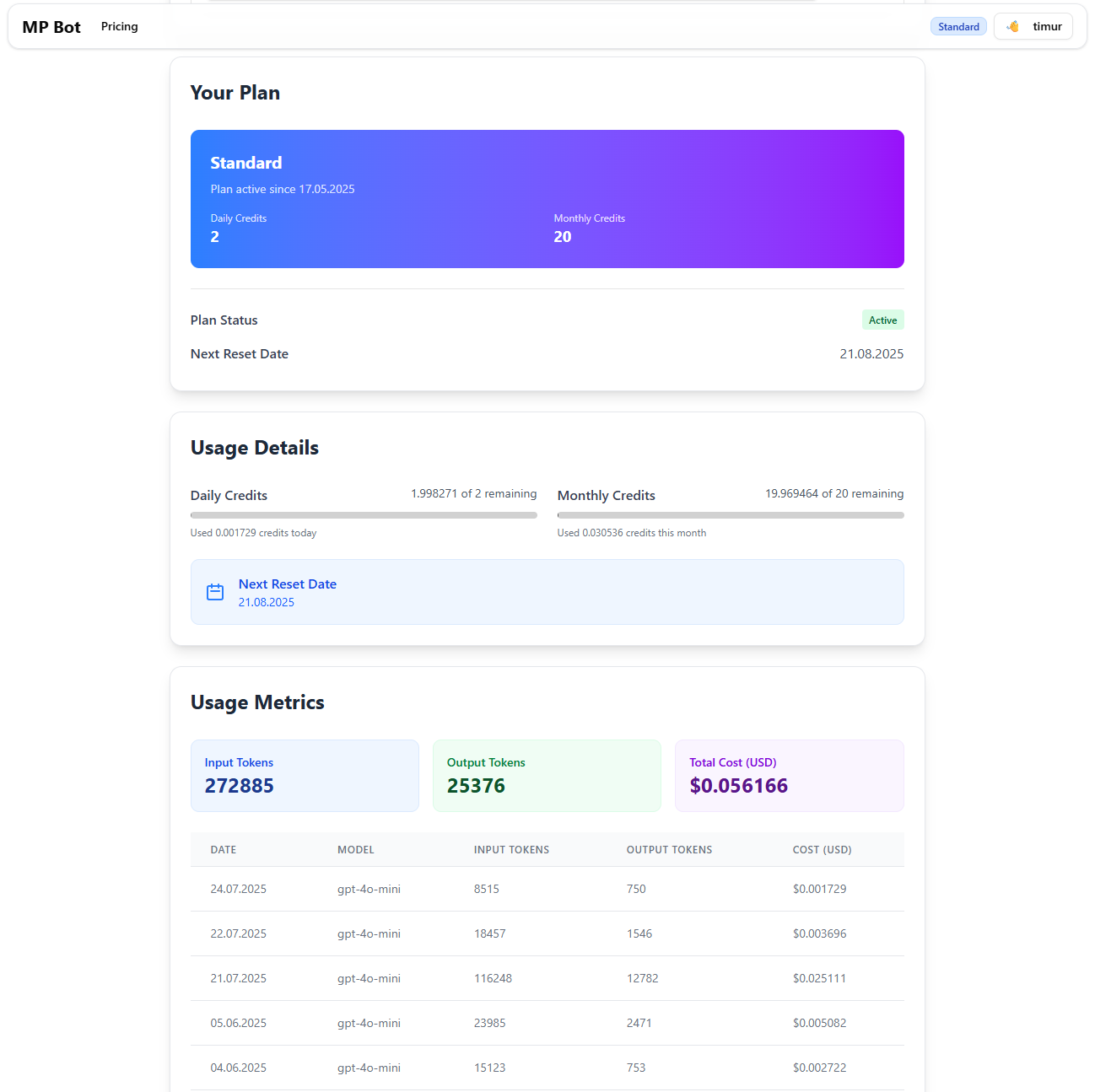This screenshot has height=1092, width=1095.
Task: Click the Usage Metrics heading
Action: point(257,702)
